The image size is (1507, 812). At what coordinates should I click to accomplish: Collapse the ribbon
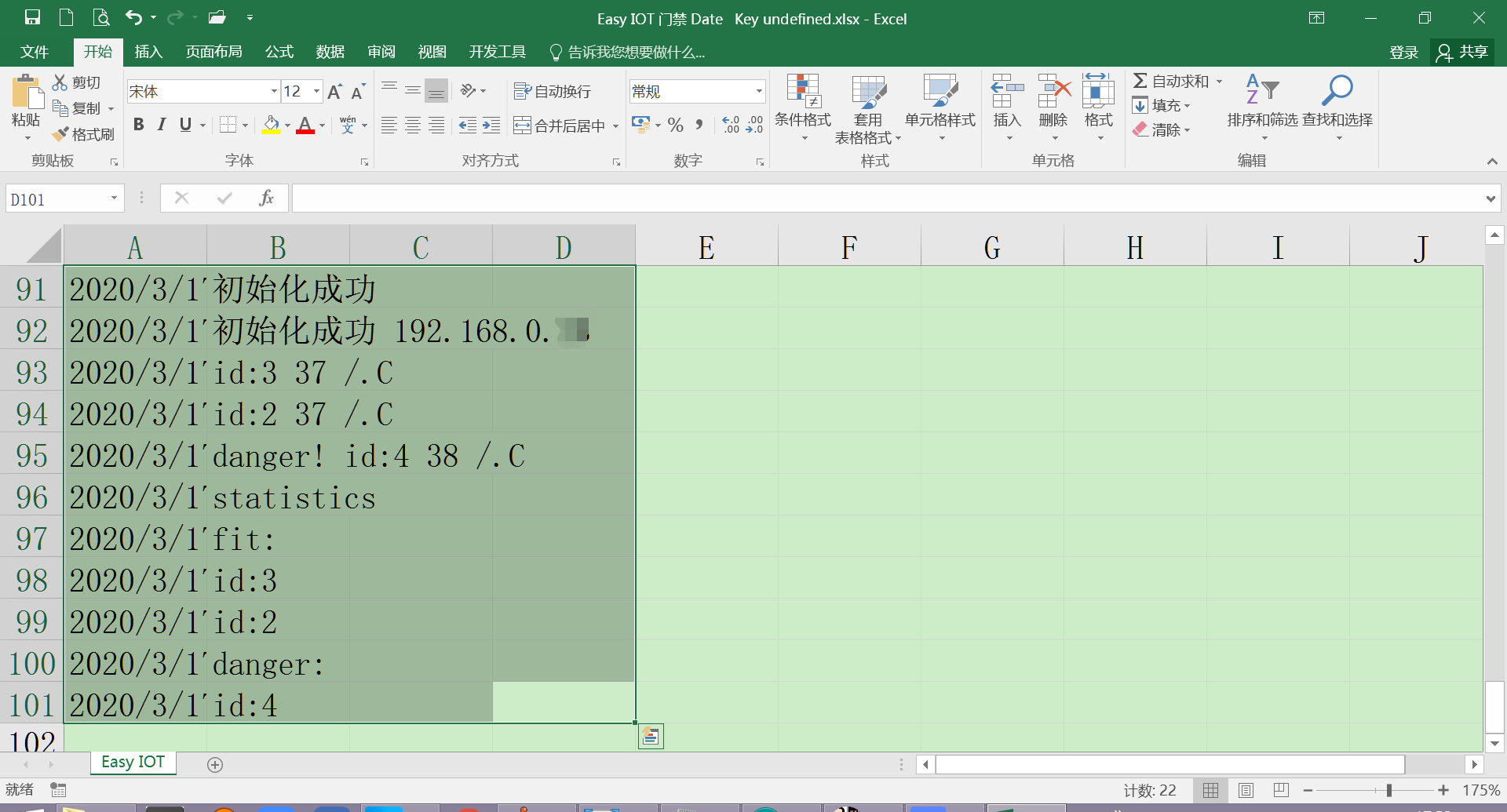(x=1492, y=161)
